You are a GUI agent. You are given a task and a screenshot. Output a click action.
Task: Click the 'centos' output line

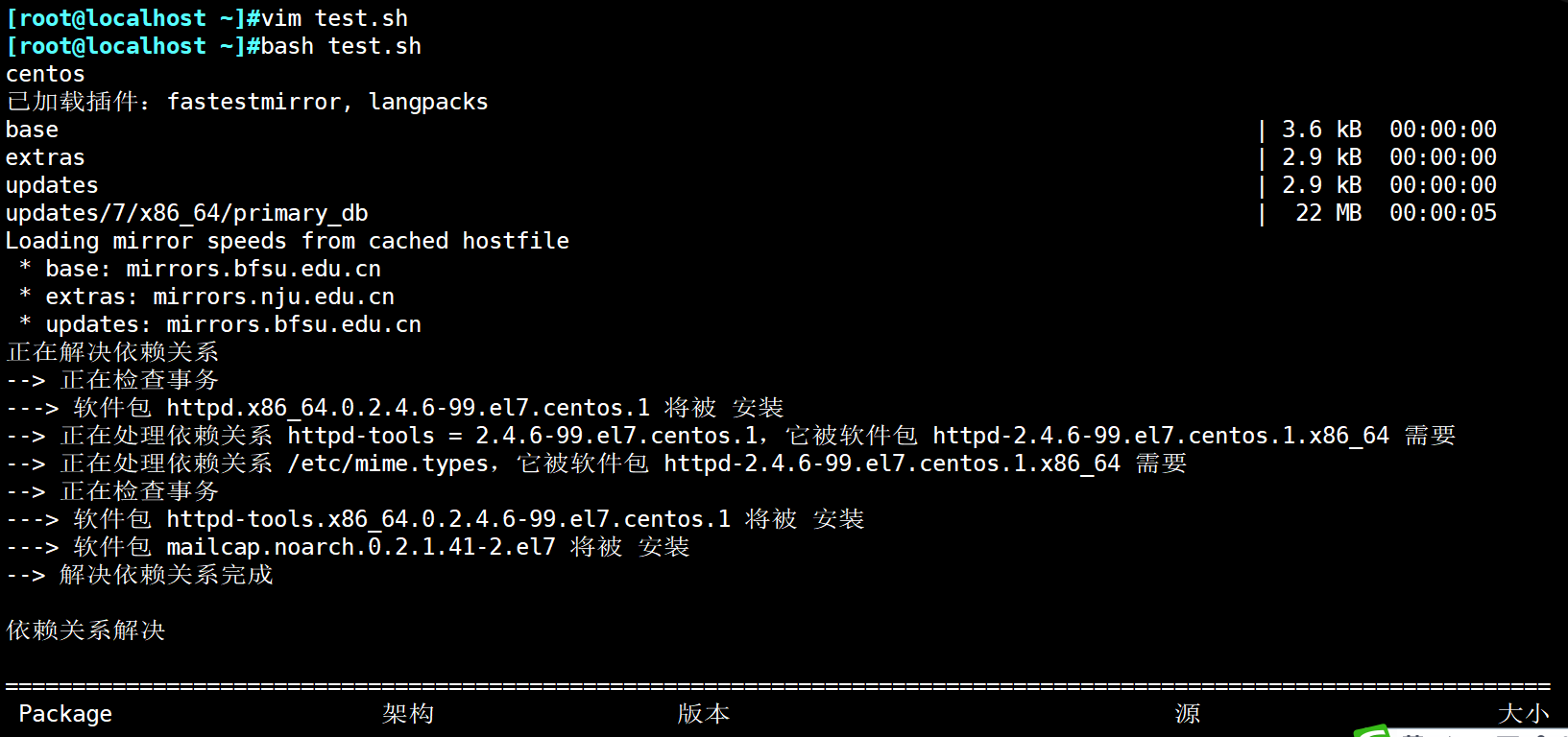(x=45, y=74)
